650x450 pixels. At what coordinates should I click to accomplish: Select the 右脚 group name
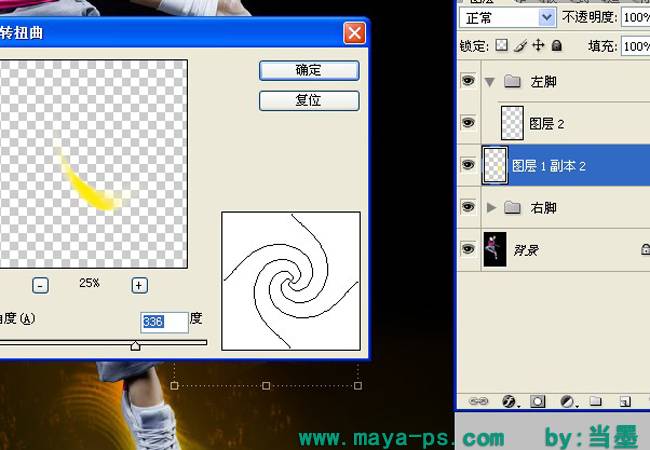543,208
